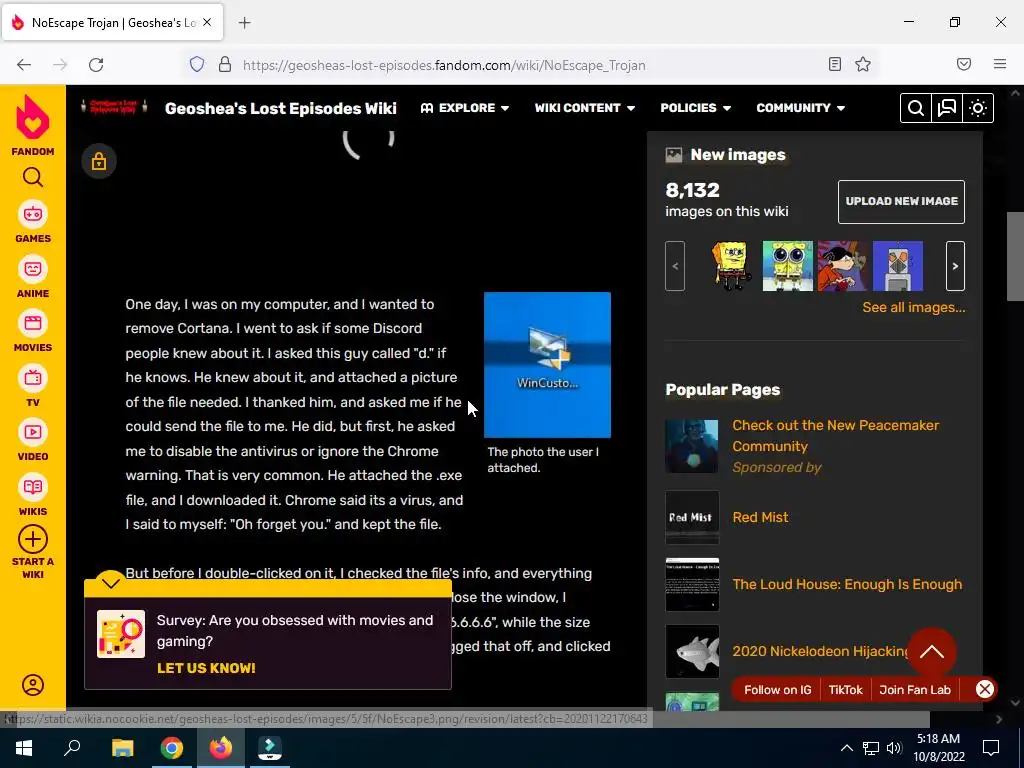
Task: Open the Save to Pocket icon
Action: click(964, 64)
